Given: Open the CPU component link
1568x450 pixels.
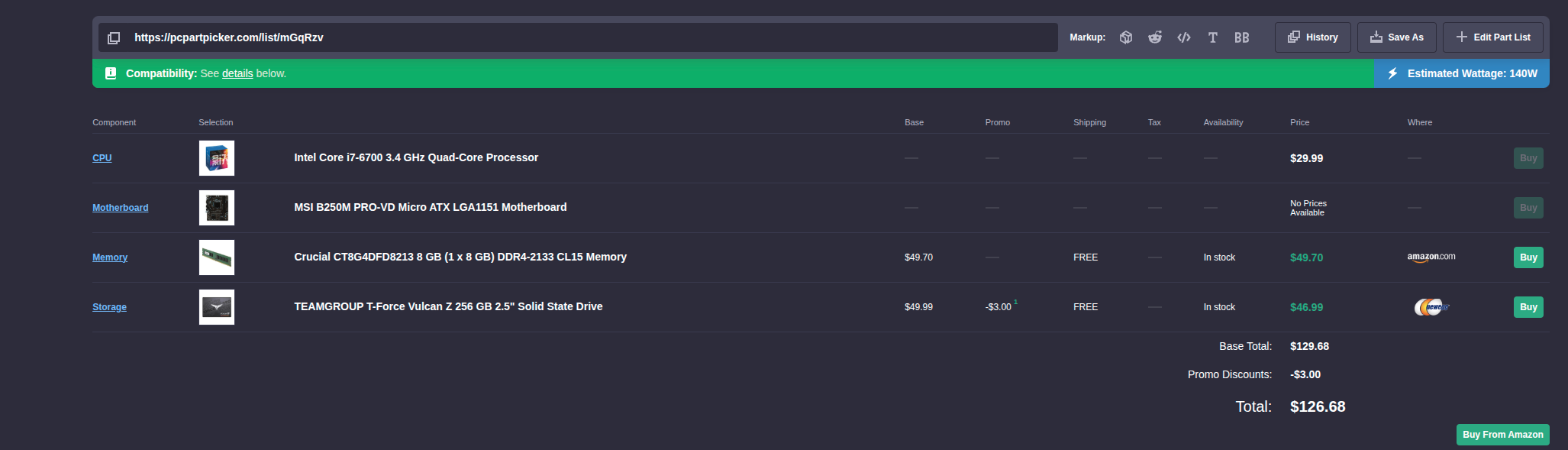Looking at the screenshot, I should pyautogui.click(x=102, y=158).
